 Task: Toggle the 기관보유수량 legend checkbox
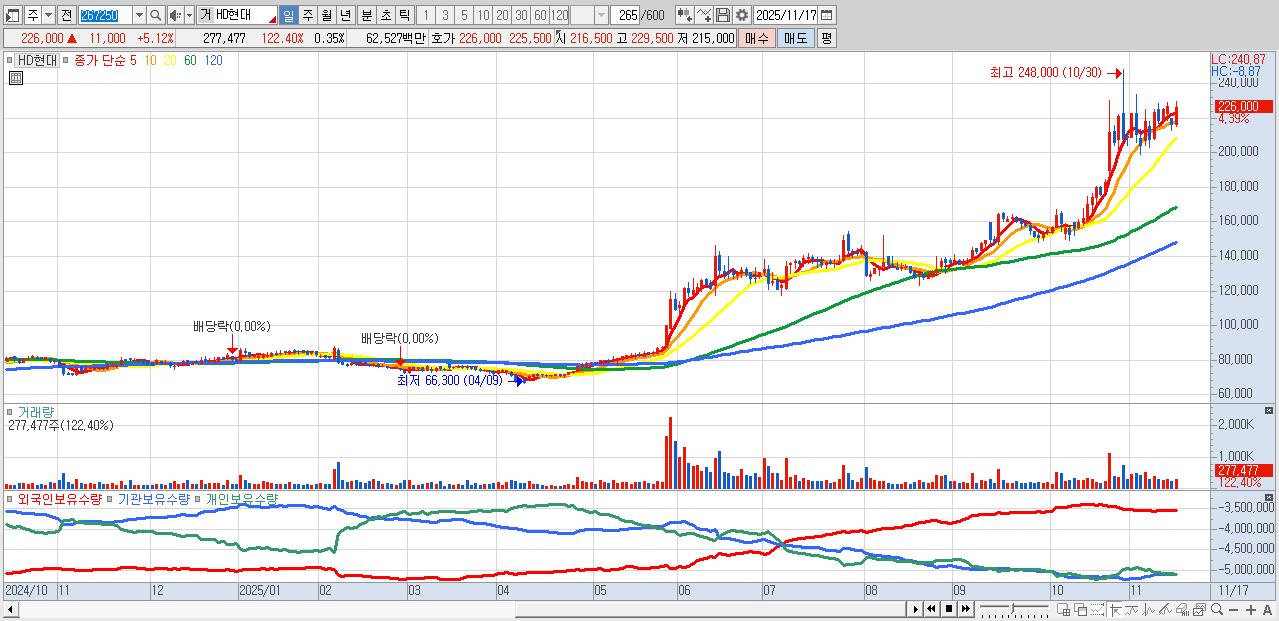[x=111, y=498]
